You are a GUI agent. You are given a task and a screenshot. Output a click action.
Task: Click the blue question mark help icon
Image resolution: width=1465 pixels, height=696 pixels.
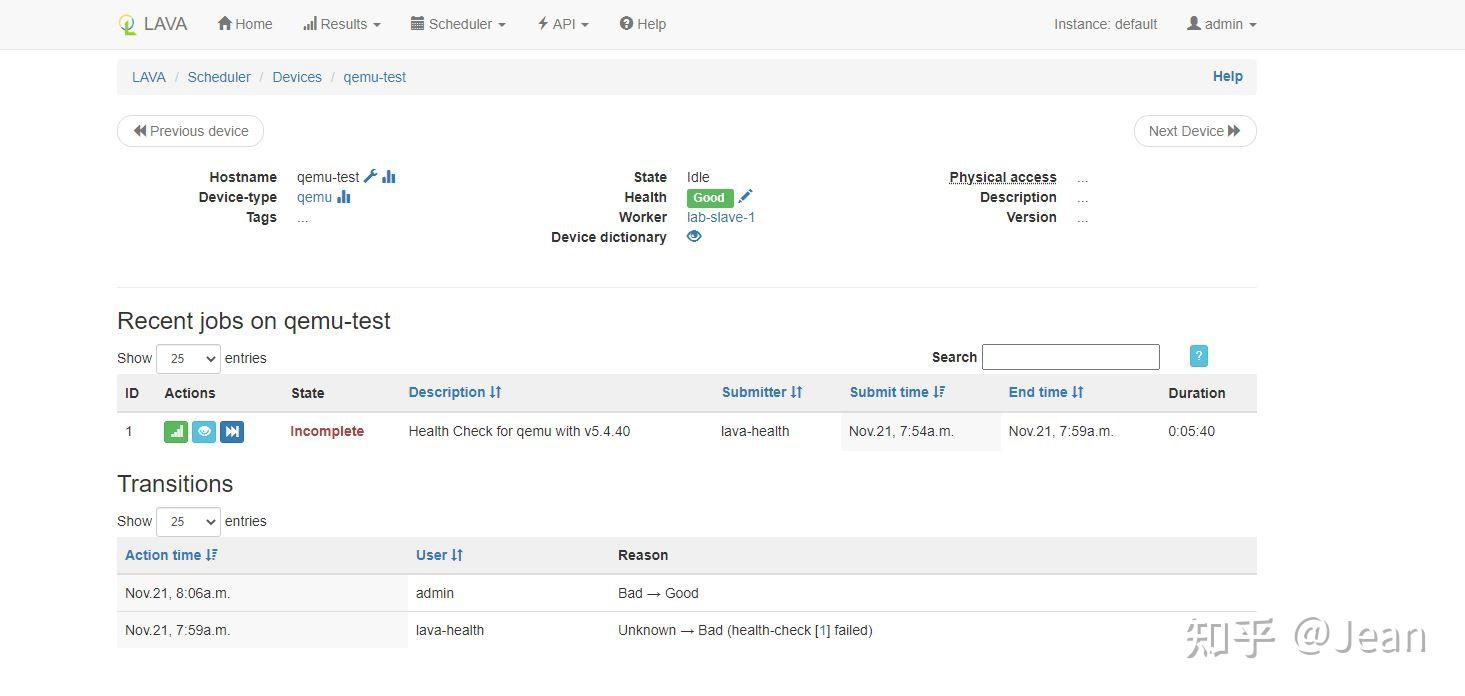1199,356
